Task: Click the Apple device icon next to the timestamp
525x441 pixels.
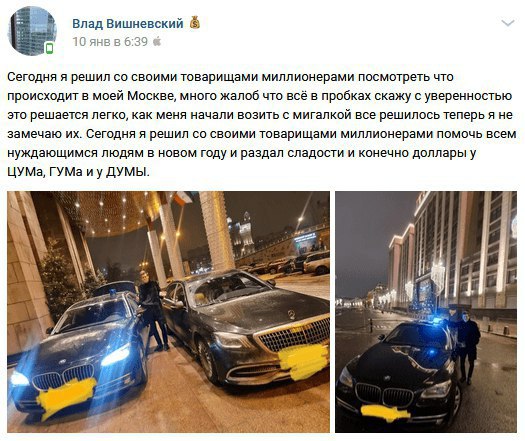Action: [x=157, y=42]
